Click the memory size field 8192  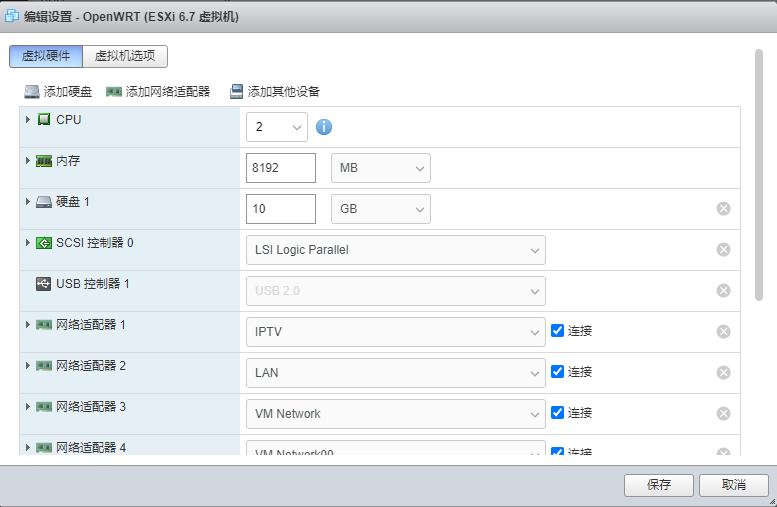click(280, 168)
